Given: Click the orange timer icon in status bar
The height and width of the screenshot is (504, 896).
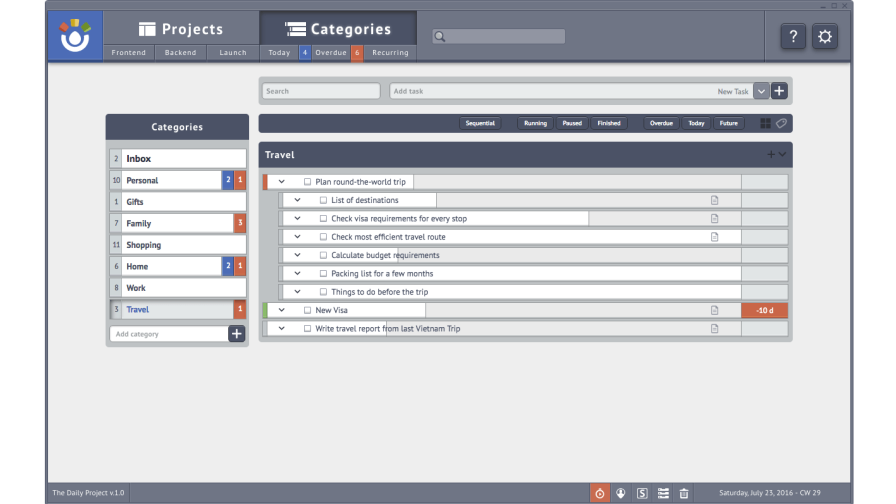Looking at the screenshot, I should 599,493.
